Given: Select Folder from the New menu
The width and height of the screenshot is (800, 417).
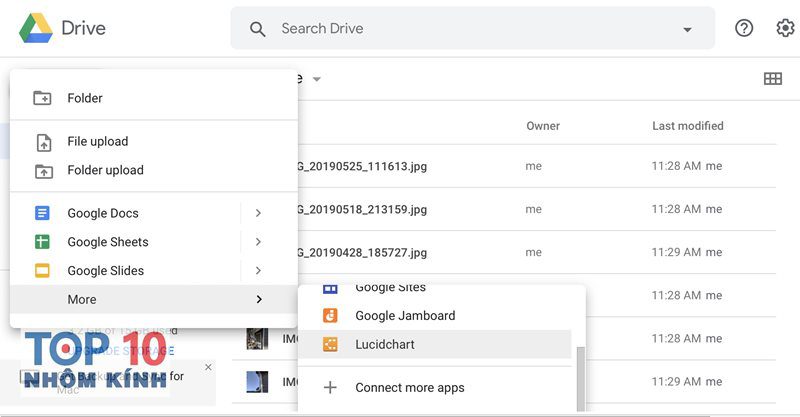Looking at the screenshot, I should [154, 97].
